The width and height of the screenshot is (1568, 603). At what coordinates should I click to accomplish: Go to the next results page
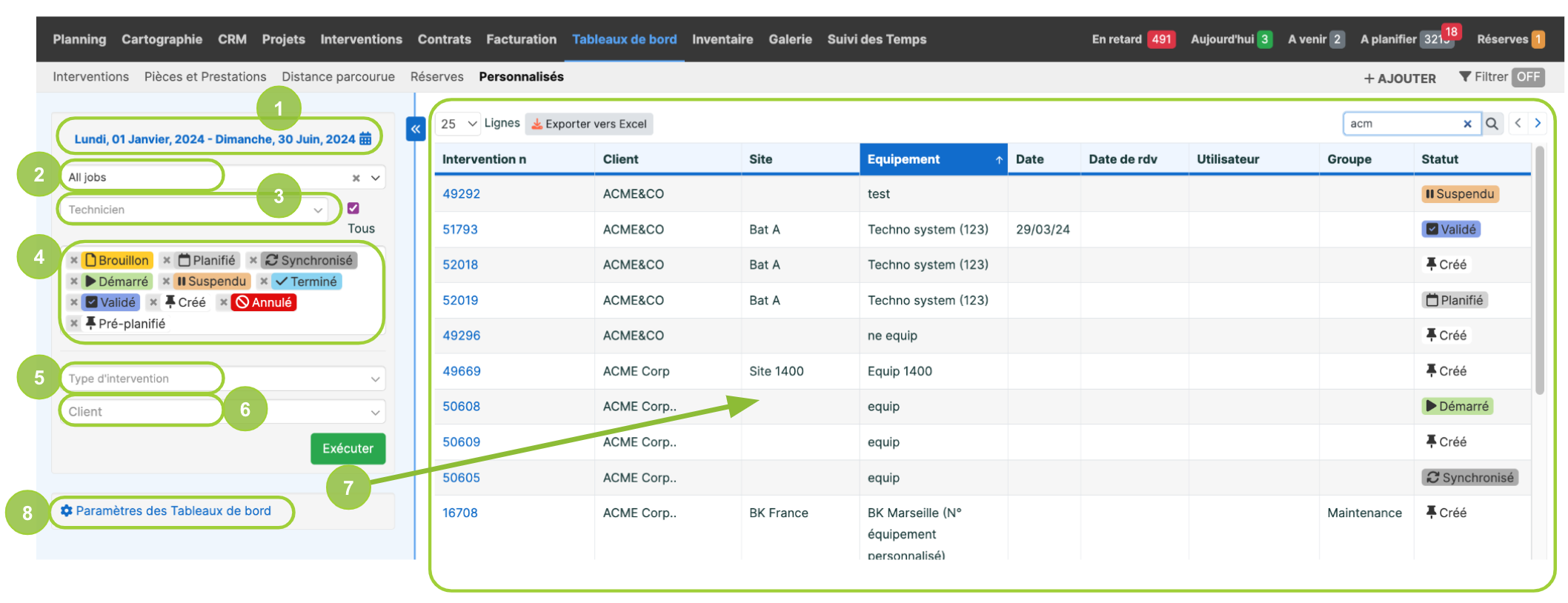(x=1538, y=123)
